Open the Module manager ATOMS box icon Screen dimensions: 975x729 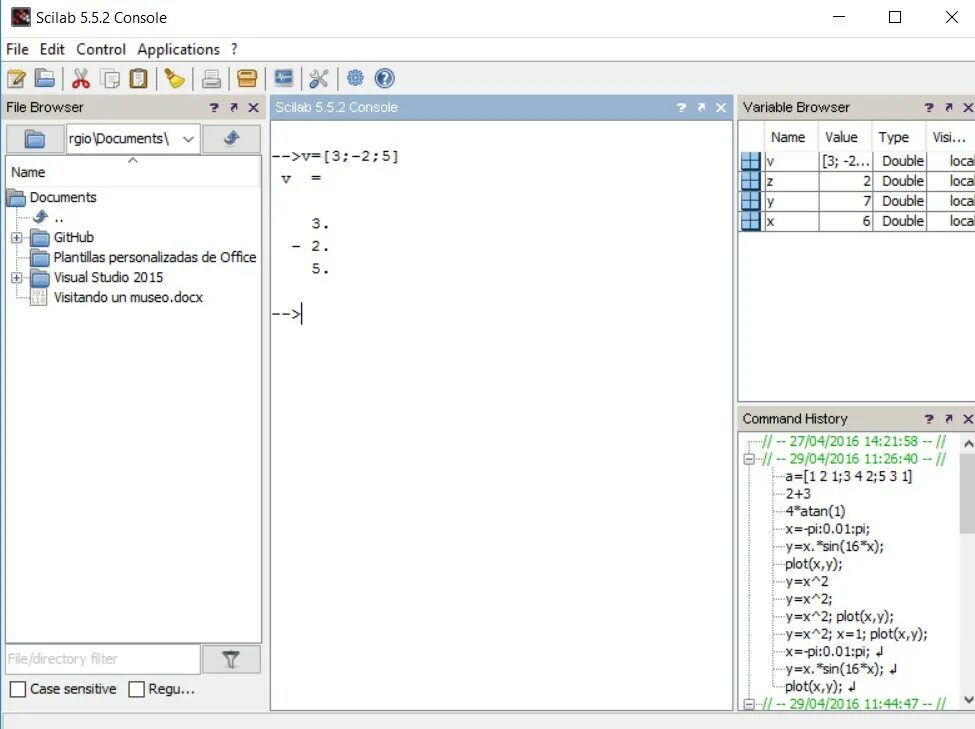pyautogui.click(x=247, y=78)
